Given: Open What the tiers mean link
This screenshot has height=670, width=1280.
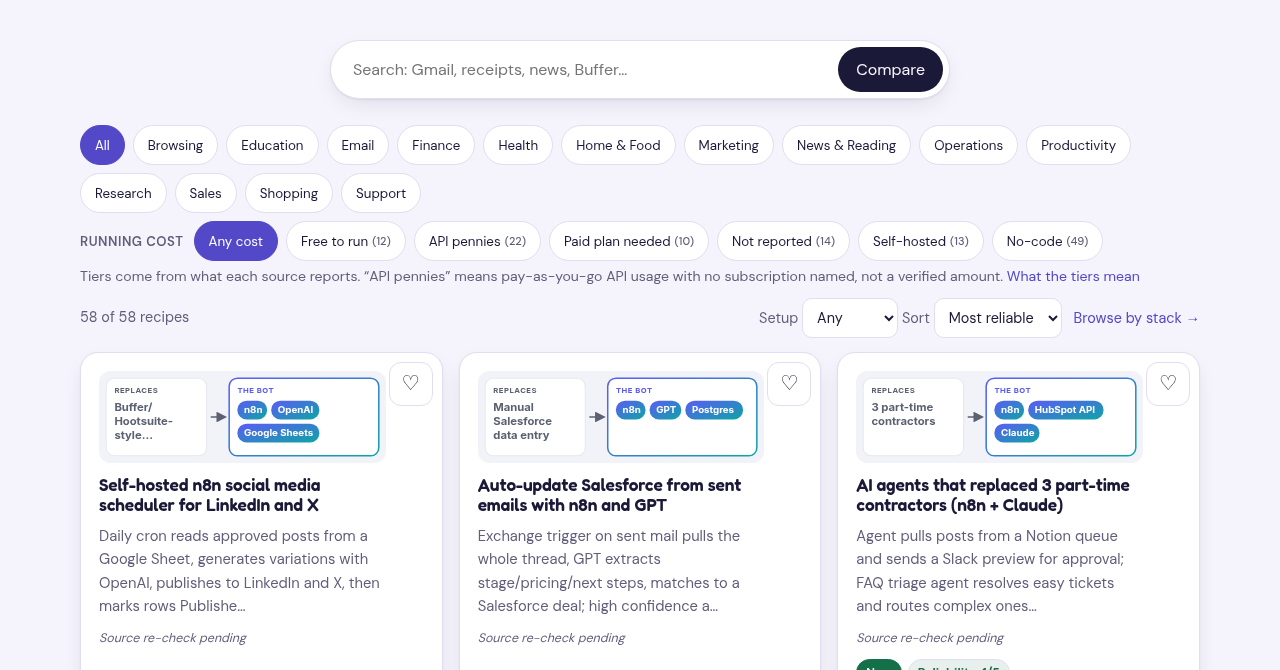Looking at the screenshot, I should click(x=1073, y=276).
